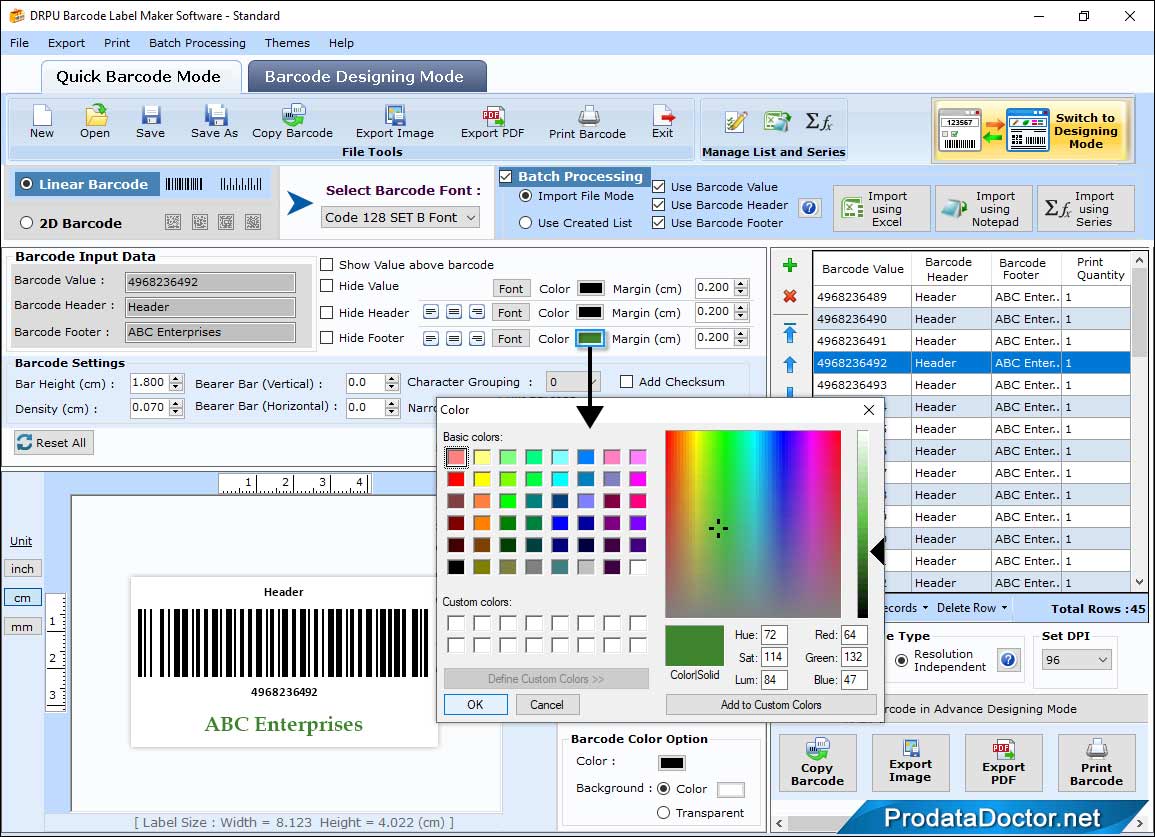Open the Select Barcode Font dropdown
The height and width of the screenshot is (837, 1155).
(x=401, y=217)
